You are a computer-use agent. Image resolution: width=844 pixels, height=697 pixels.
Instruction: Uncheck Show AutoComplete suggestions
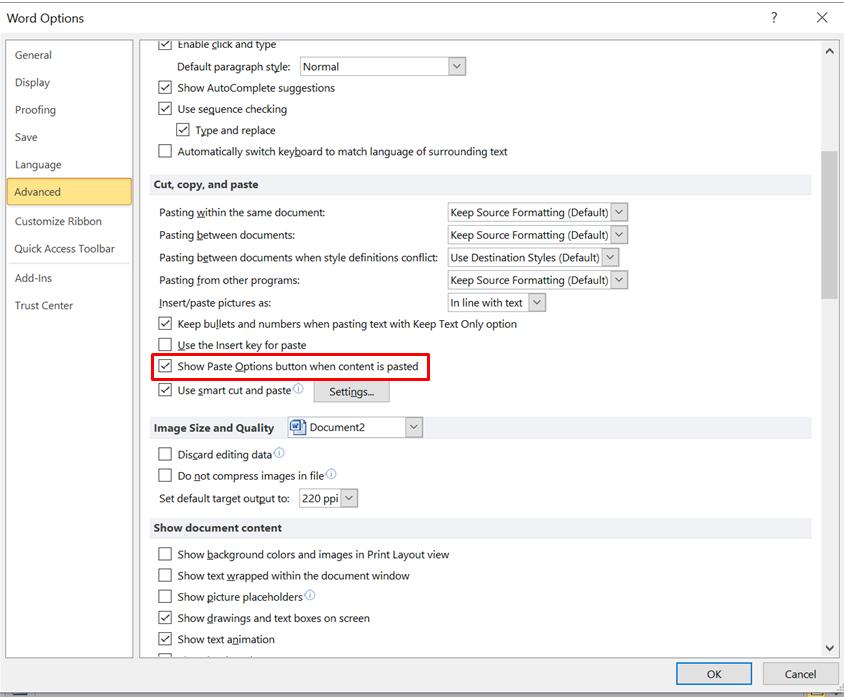[165, 88]
